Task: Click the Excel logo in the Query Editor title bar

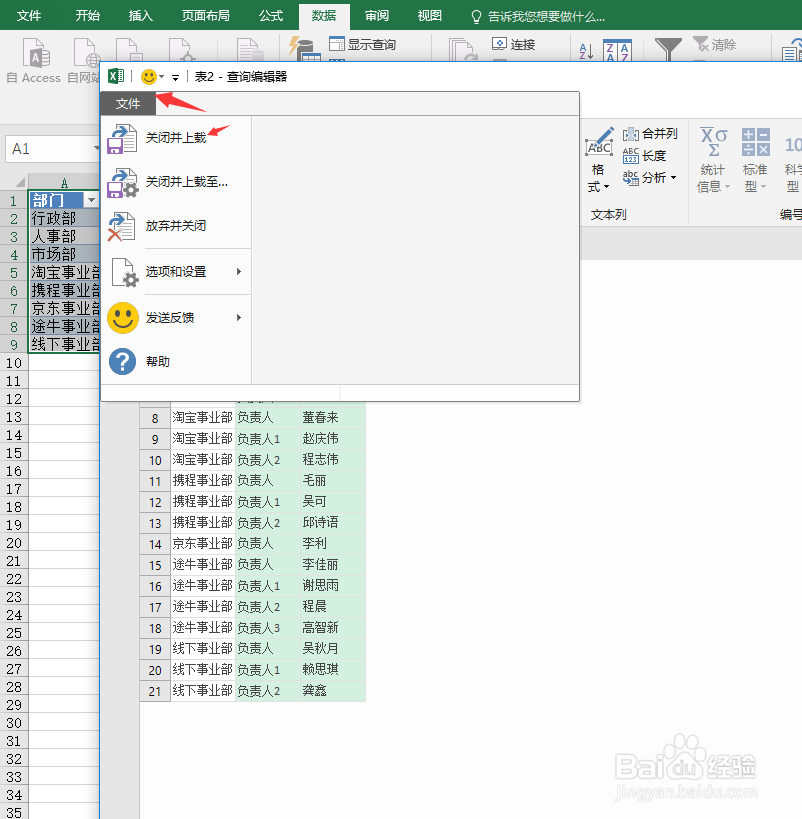Action: [116, 76]
